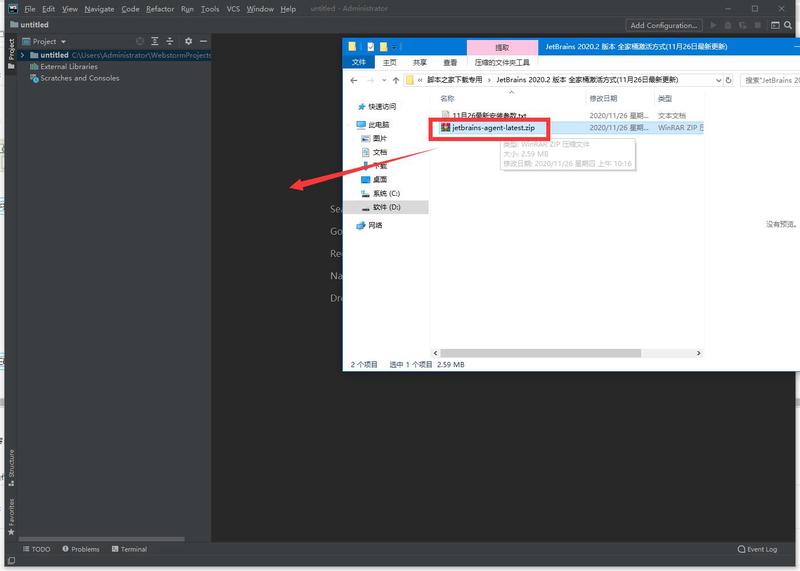The width and height of the screenshot is (800, 571).
Task: Sort by 修改日期 column header
Action: click(x=603, y=98)
